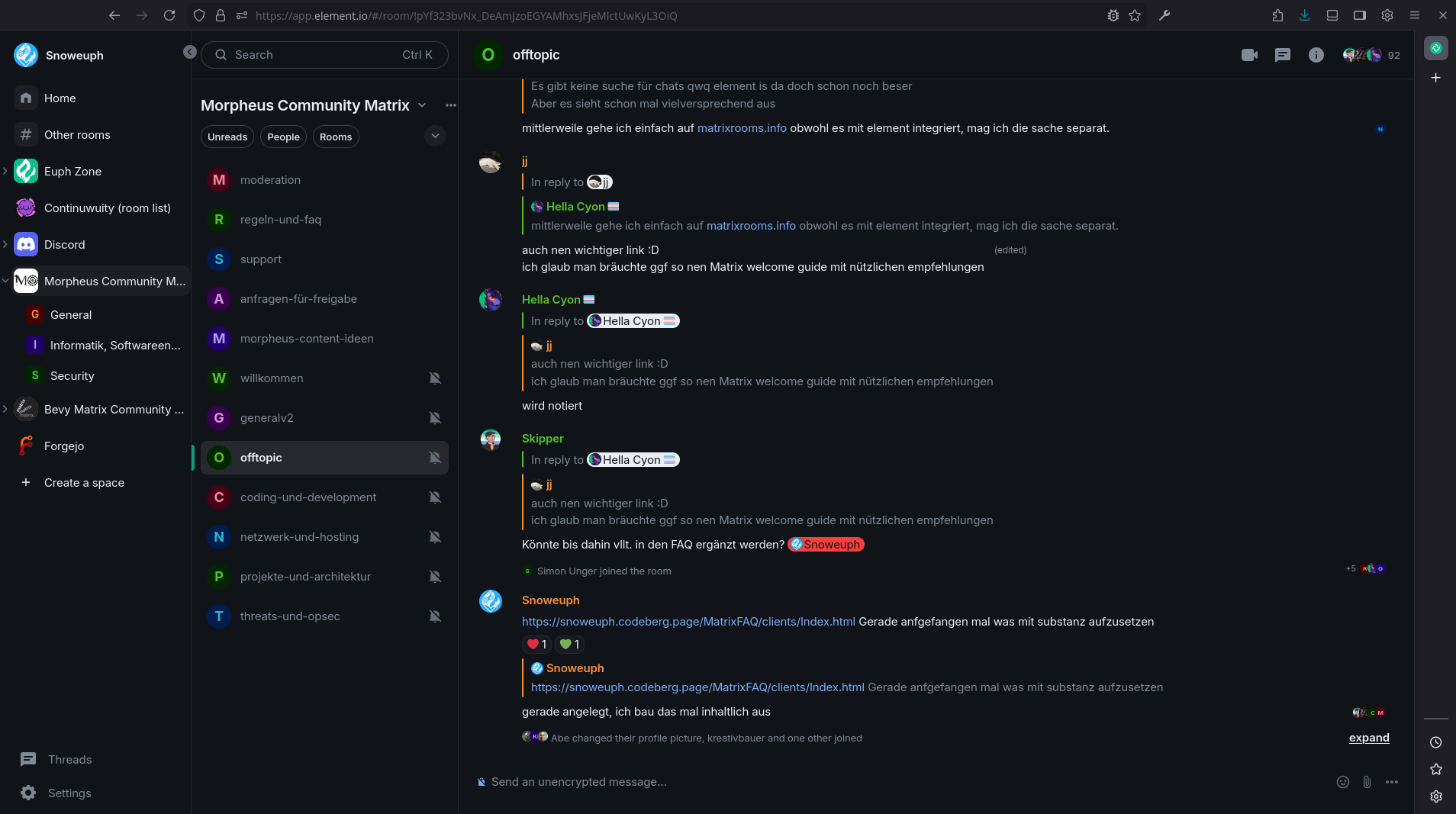This screenshot has height=814, width=1456.
Task: Start a video call in offtopic
Action: 1249,55
